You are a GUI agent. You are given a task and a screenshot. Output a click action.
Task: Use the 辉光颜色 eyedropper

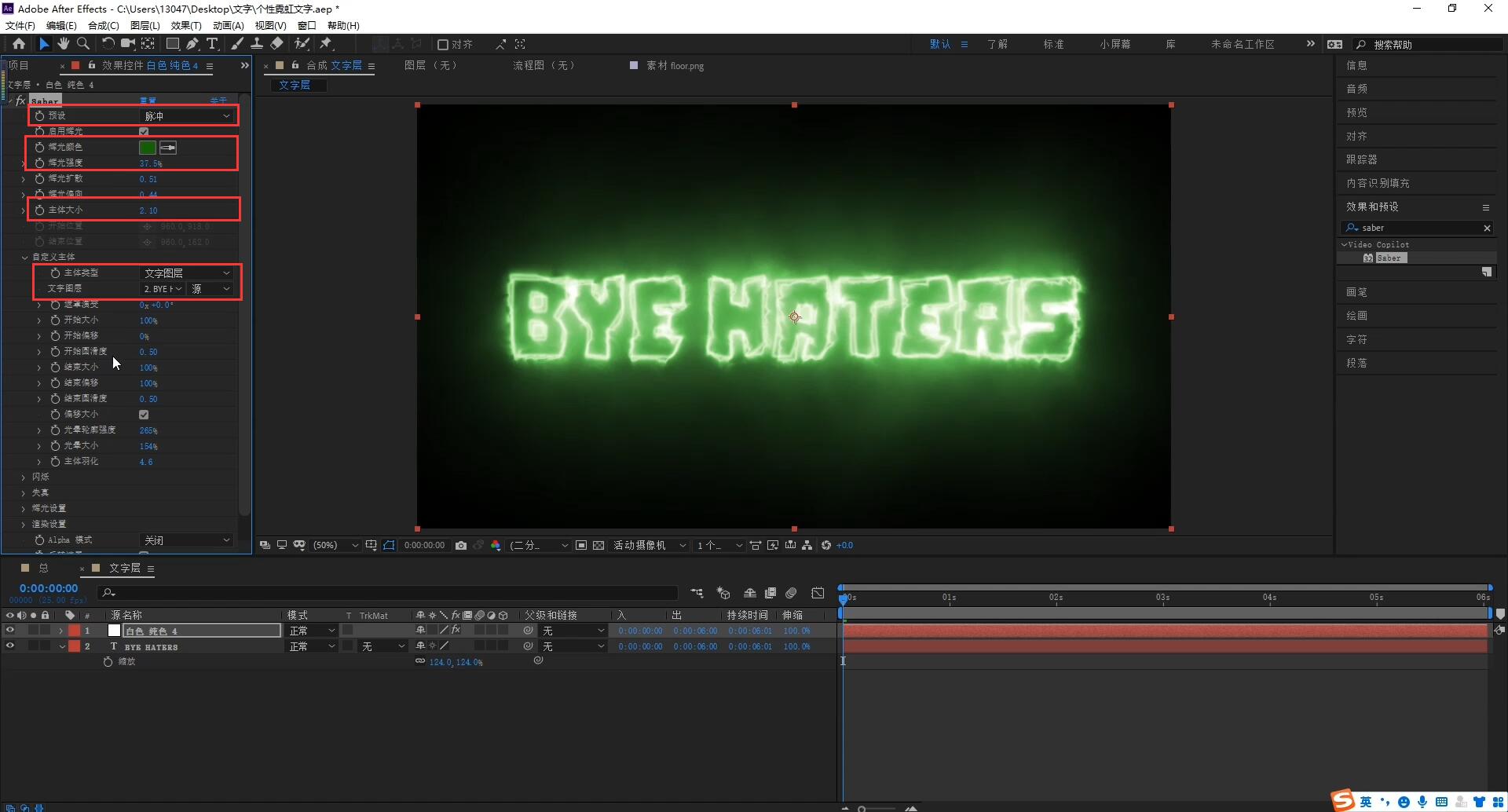click(168, 147)
